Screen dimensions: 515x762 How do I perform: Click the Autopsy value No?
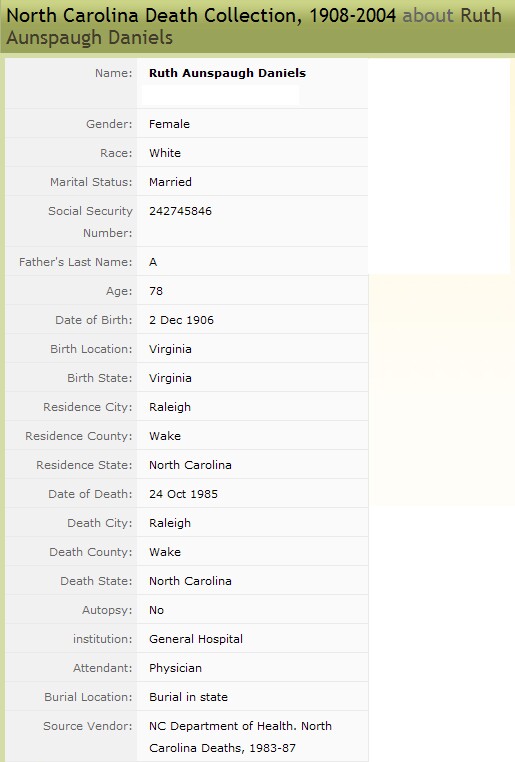(156, 610)
